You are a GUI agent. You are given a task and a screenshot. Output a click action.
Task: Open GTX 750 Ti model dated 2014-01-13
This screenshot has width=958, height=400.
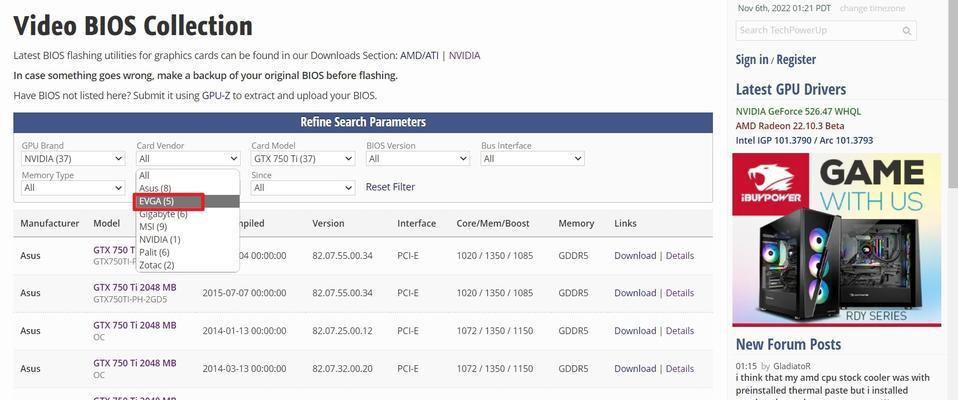(x=134, y=325)
